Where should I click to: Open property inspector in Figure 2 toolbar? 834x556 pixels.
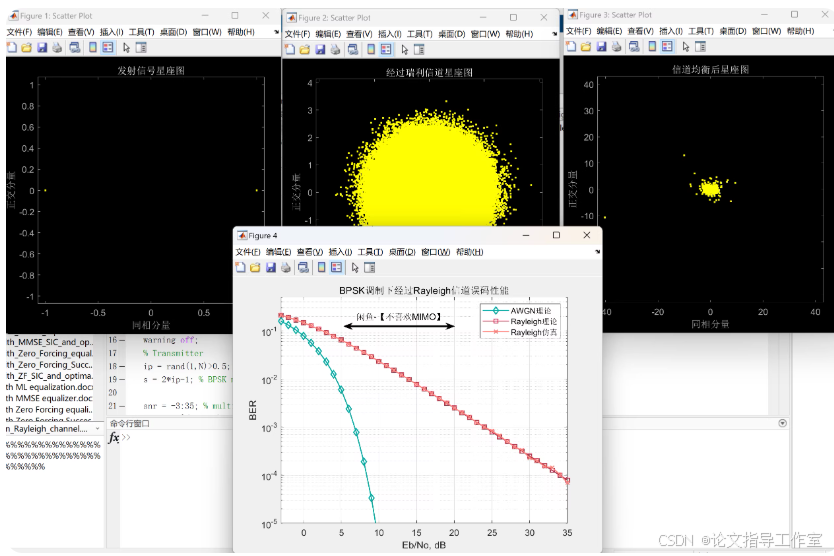pyautogui.click(x=419, y=50)
